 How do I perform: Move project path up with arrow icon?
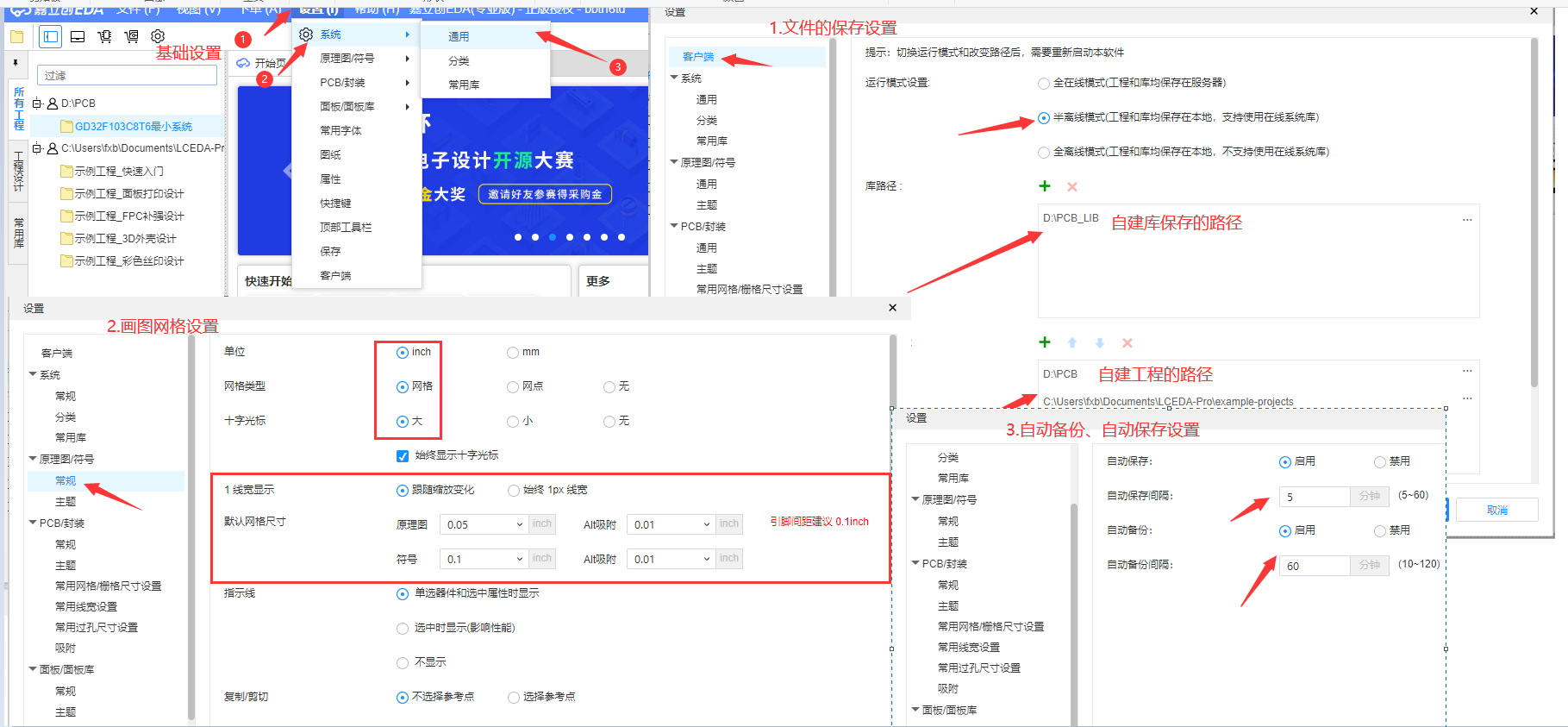pyautogui.click(x=1072, y=342)
